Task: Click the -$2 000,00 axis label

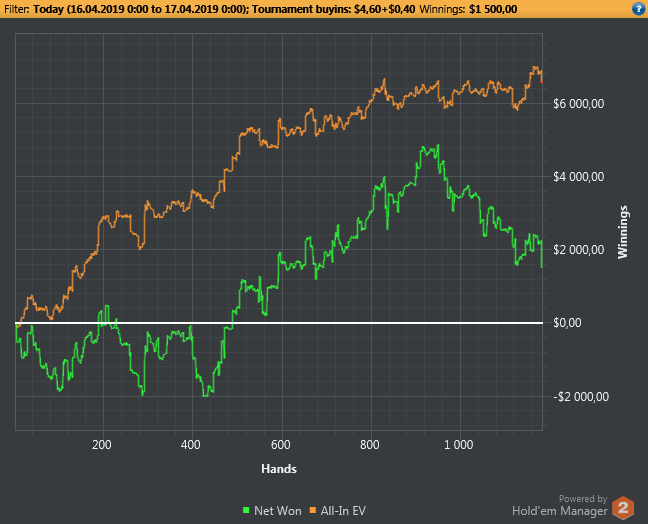Action: coord(581,397)
